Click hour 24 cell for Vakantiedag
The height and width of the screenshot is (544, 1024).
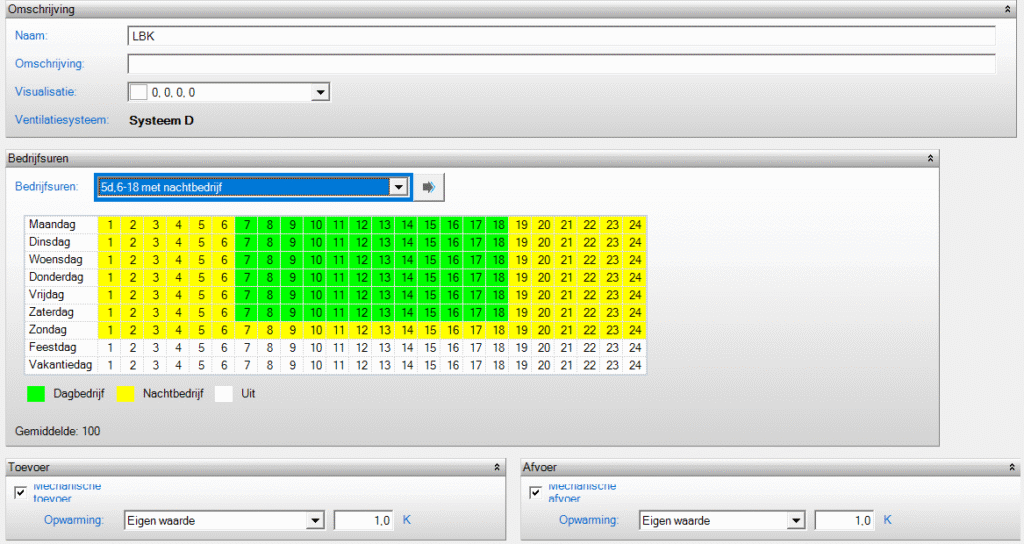(x=634, y=365)
